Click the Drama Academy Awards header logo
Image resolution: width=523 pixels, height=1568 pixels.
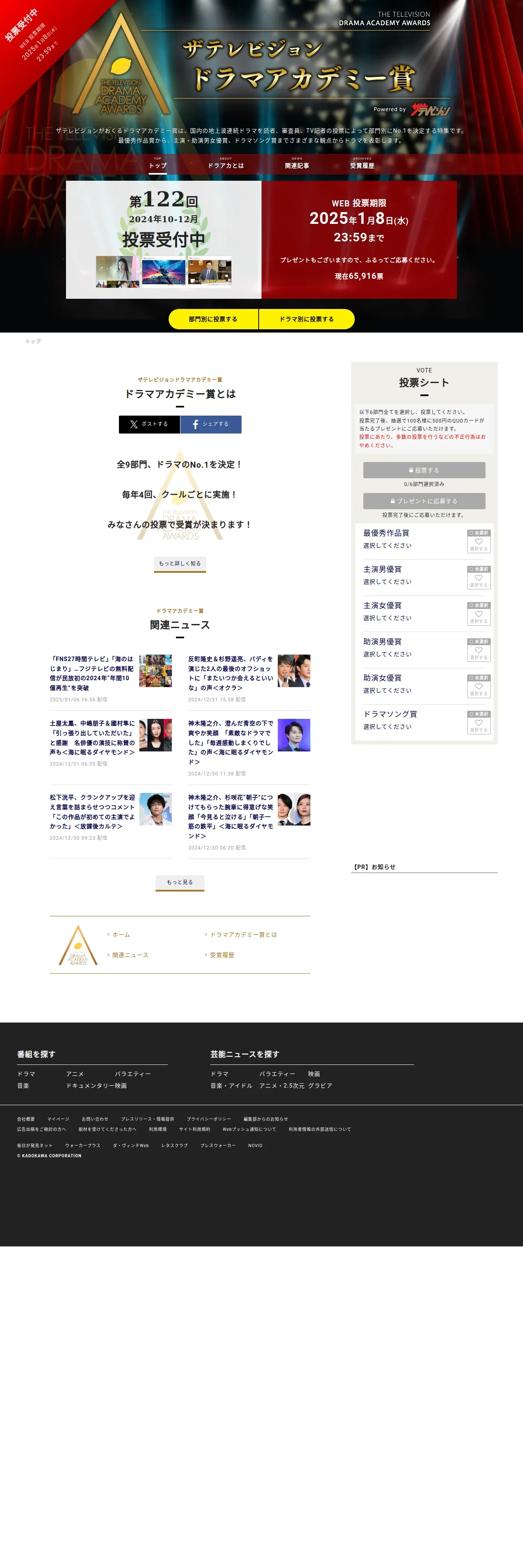click(121, 64)
